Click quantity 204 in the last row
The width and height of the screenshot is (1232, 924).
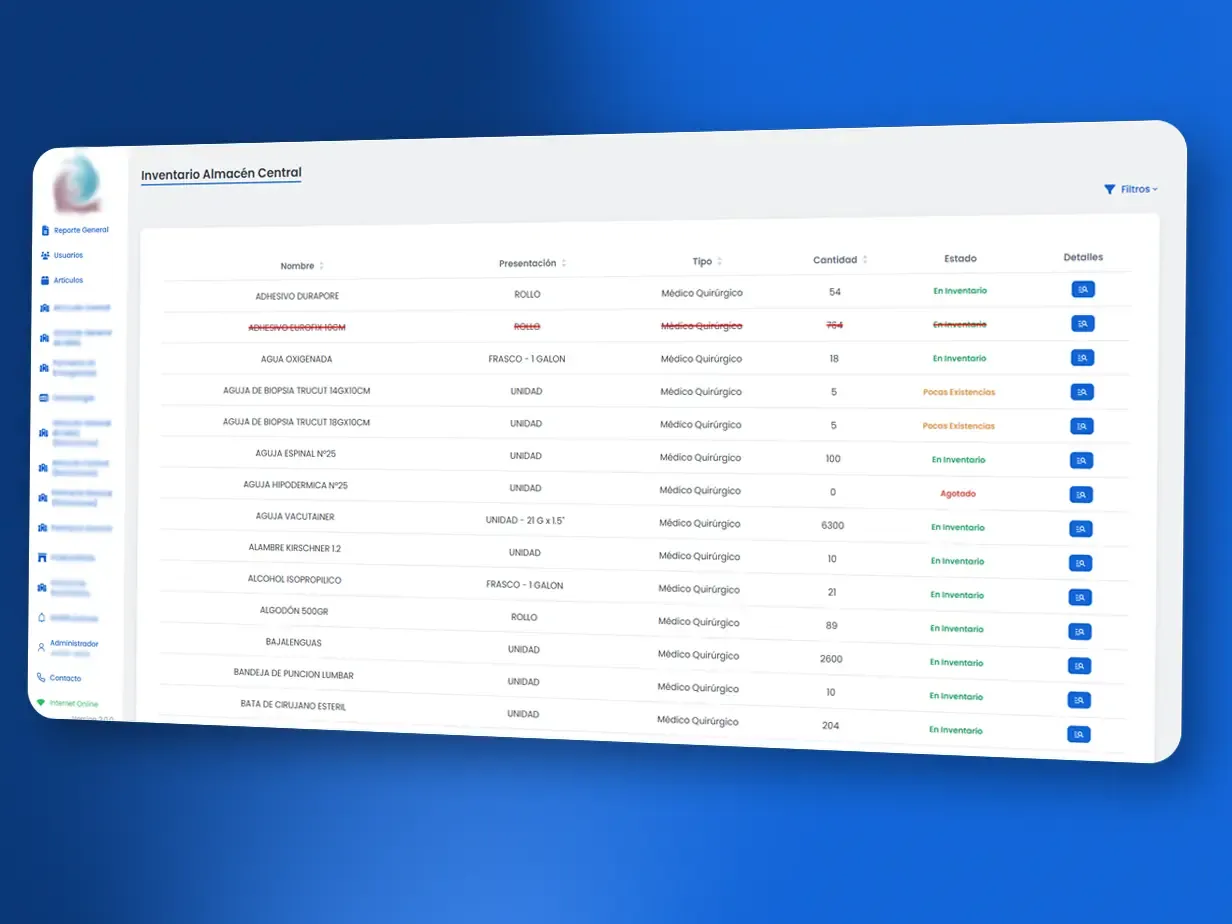(x=831, y=726)
